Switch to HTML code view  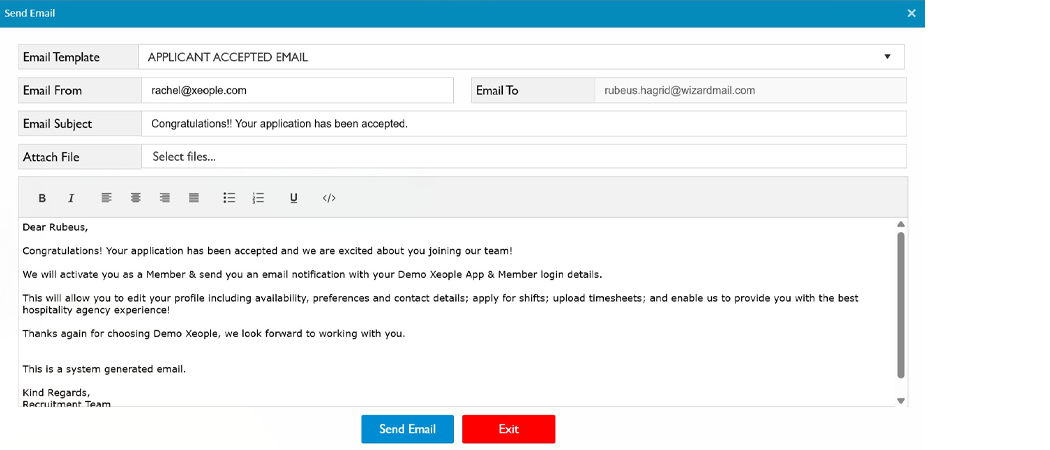click(x=329, y=198)
